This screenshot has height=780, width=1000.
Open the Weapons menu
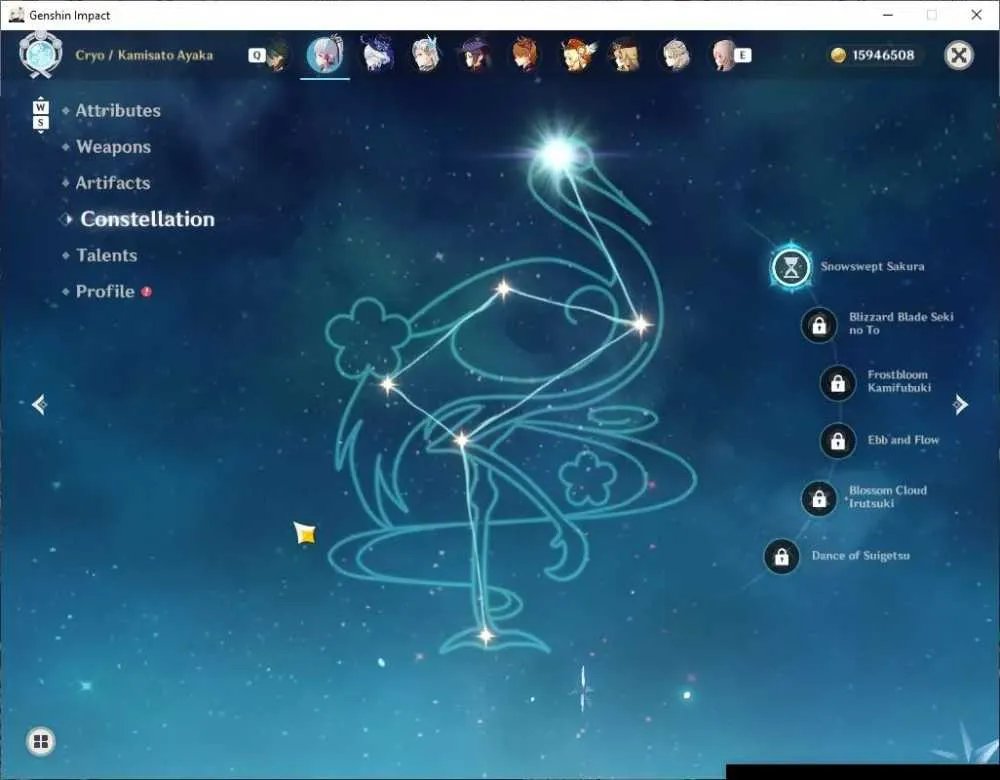(114, 147)
